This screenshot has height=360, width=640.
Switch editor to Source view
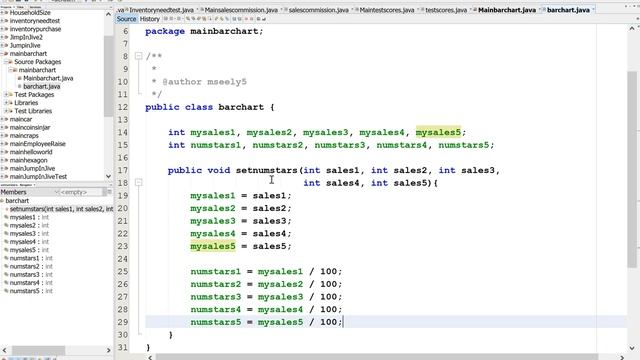[x=126, y=19]
